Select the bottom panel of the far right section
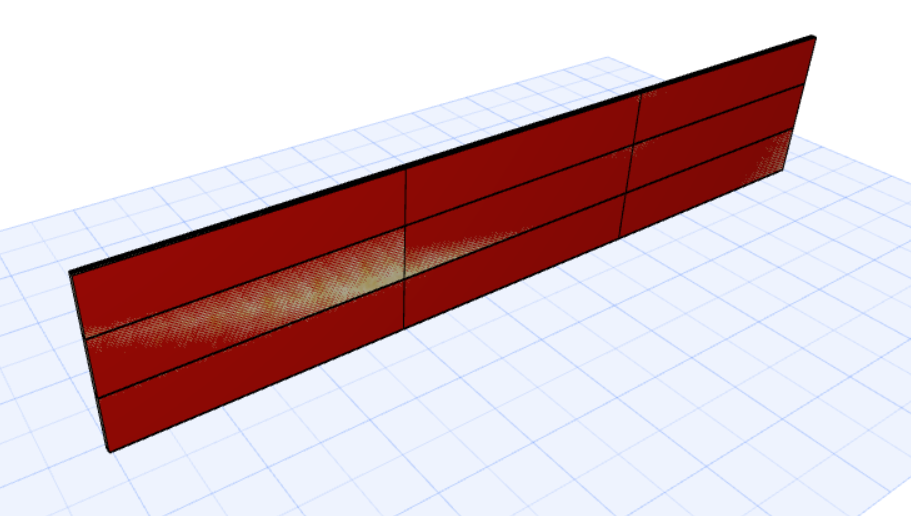 (704, 185)
